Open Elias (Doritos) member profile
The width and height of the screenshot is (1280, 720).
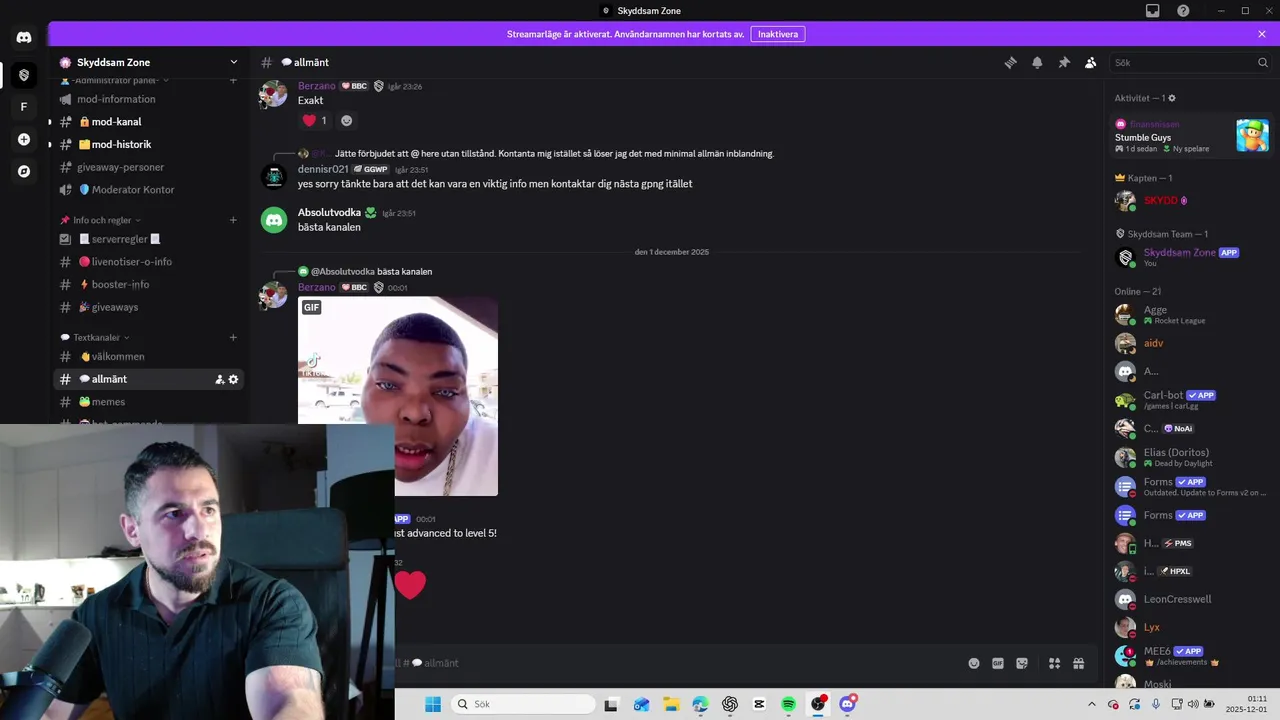pyautogui.click(x=1192, y=457)
